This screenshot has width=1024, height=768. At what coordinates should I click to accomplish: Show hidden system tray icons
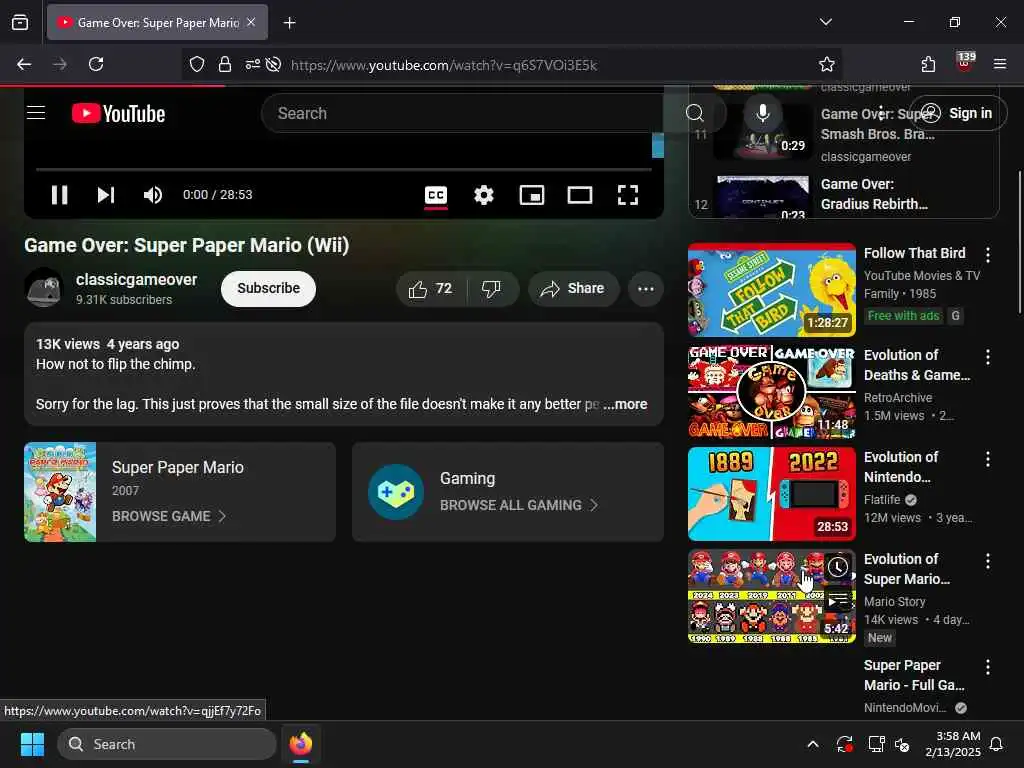pyautogui.click(x=813, y=744)
